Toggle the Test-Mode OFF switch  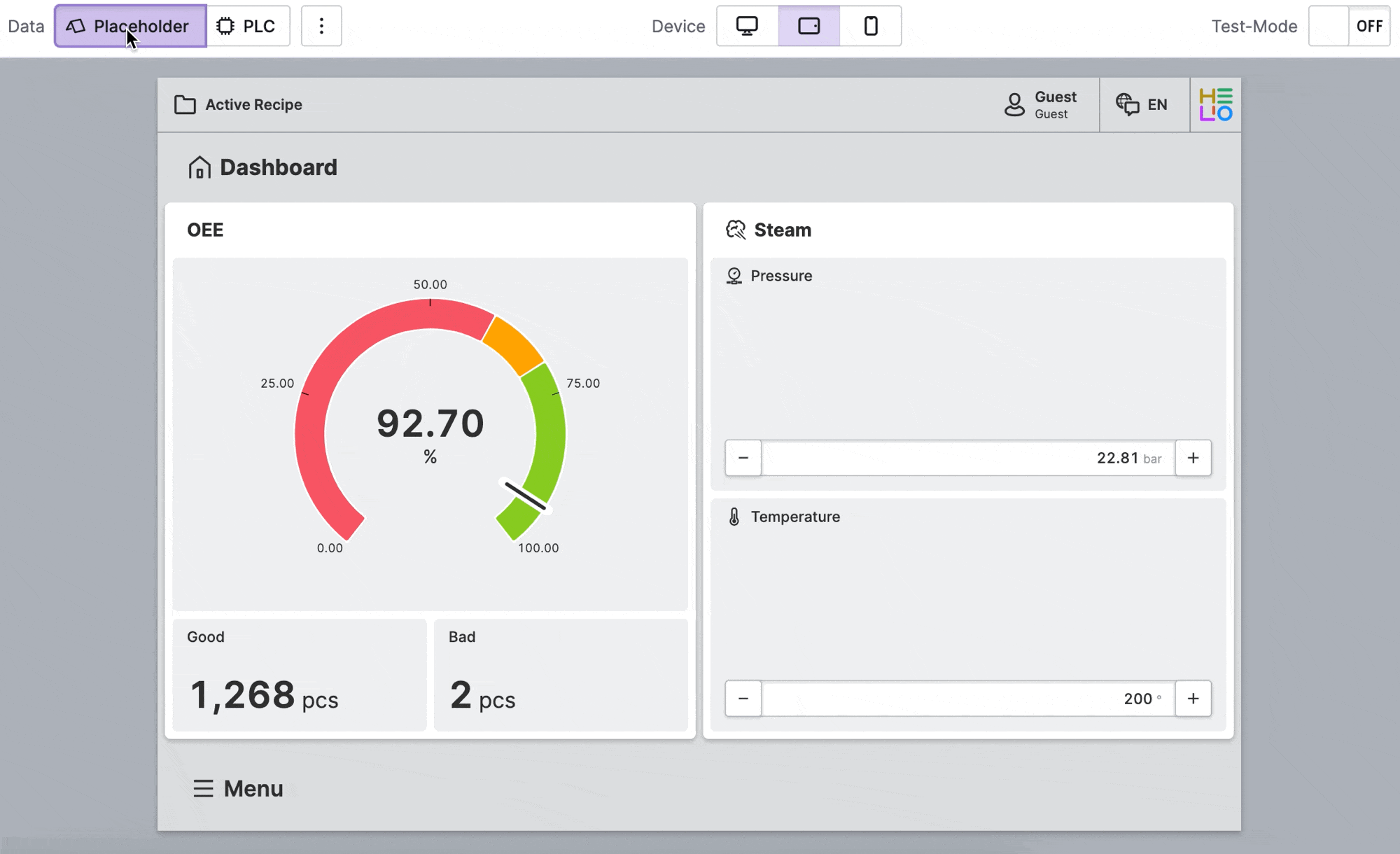(1349, 27)
